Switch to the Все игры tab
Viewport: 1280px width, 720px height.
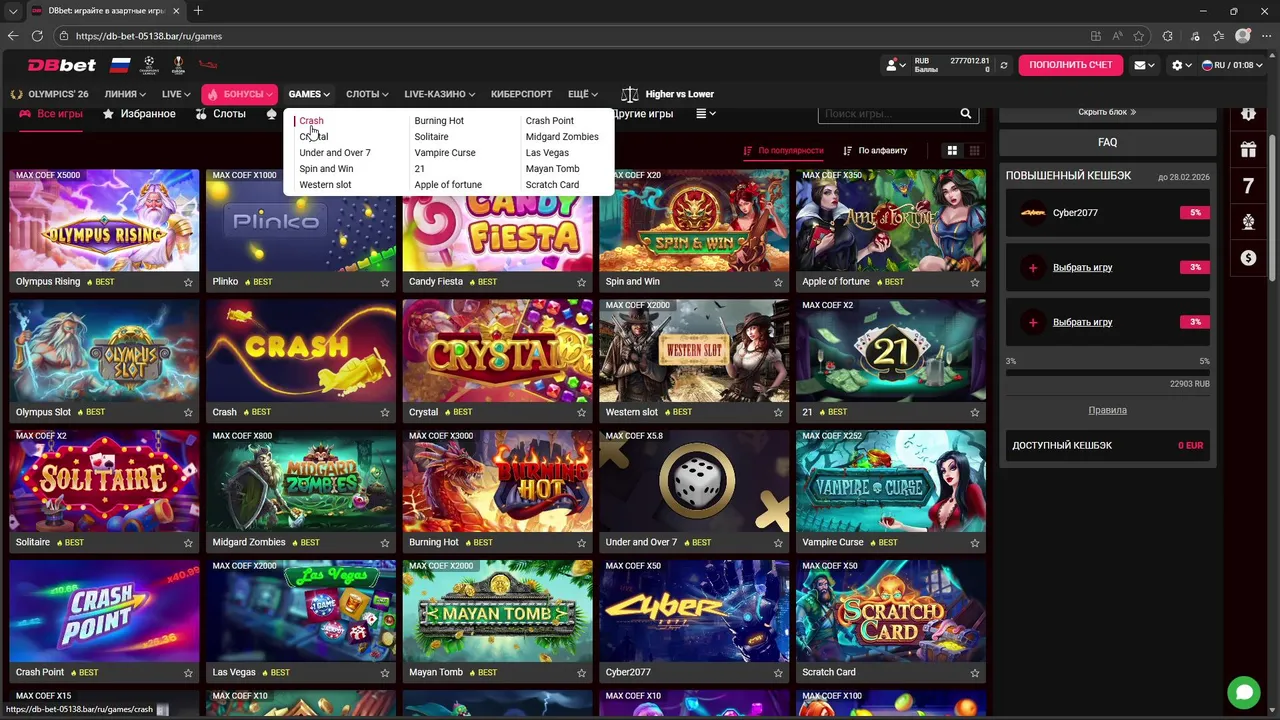pyautogui.click(x=51, y=114)
